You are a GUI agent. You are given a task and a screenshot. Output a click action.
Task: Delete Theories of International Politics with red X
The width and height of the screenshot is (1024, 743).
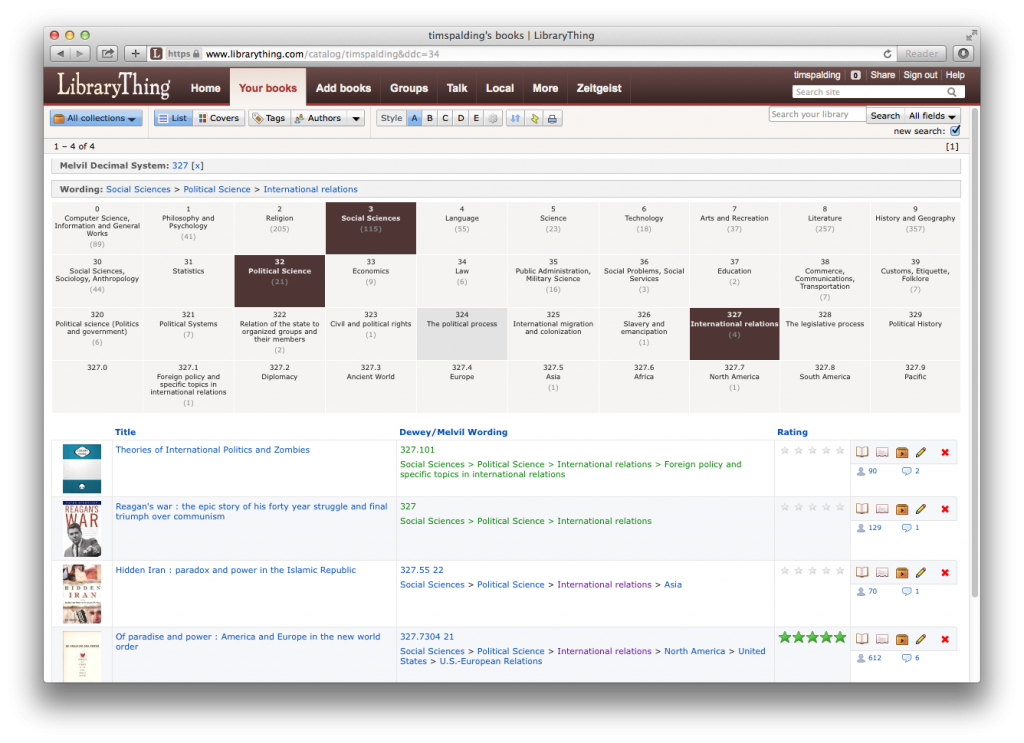(x=945, y=452)
